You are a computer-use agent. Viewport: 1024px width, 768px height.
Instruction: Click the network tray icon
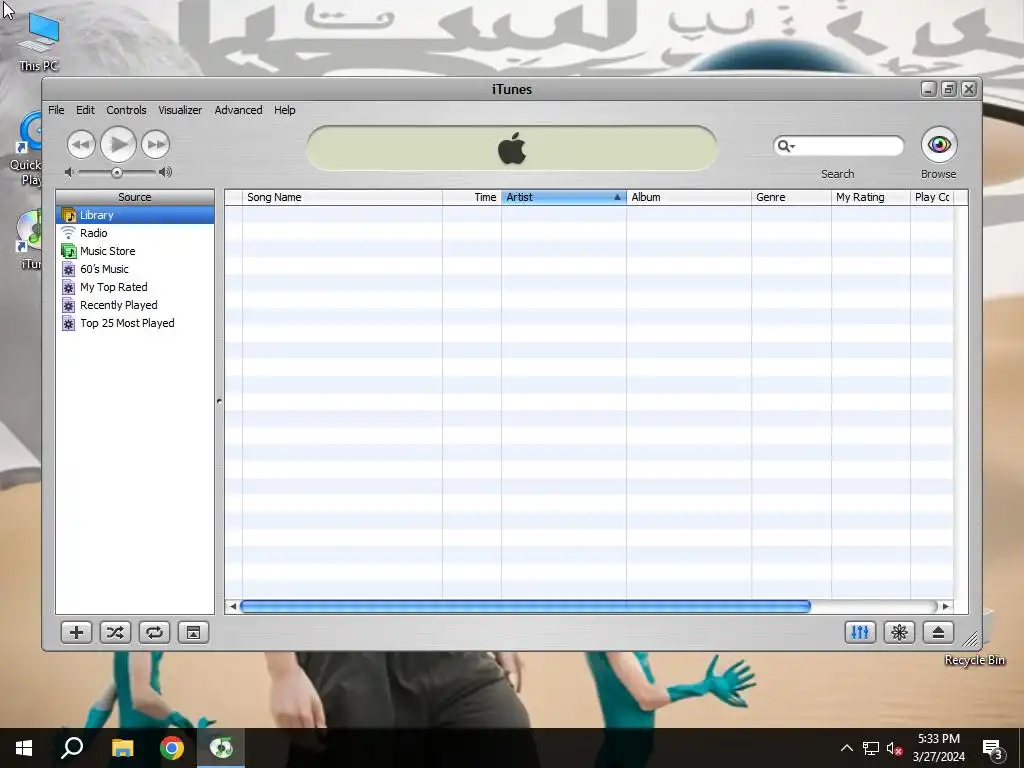coord(871,748)
